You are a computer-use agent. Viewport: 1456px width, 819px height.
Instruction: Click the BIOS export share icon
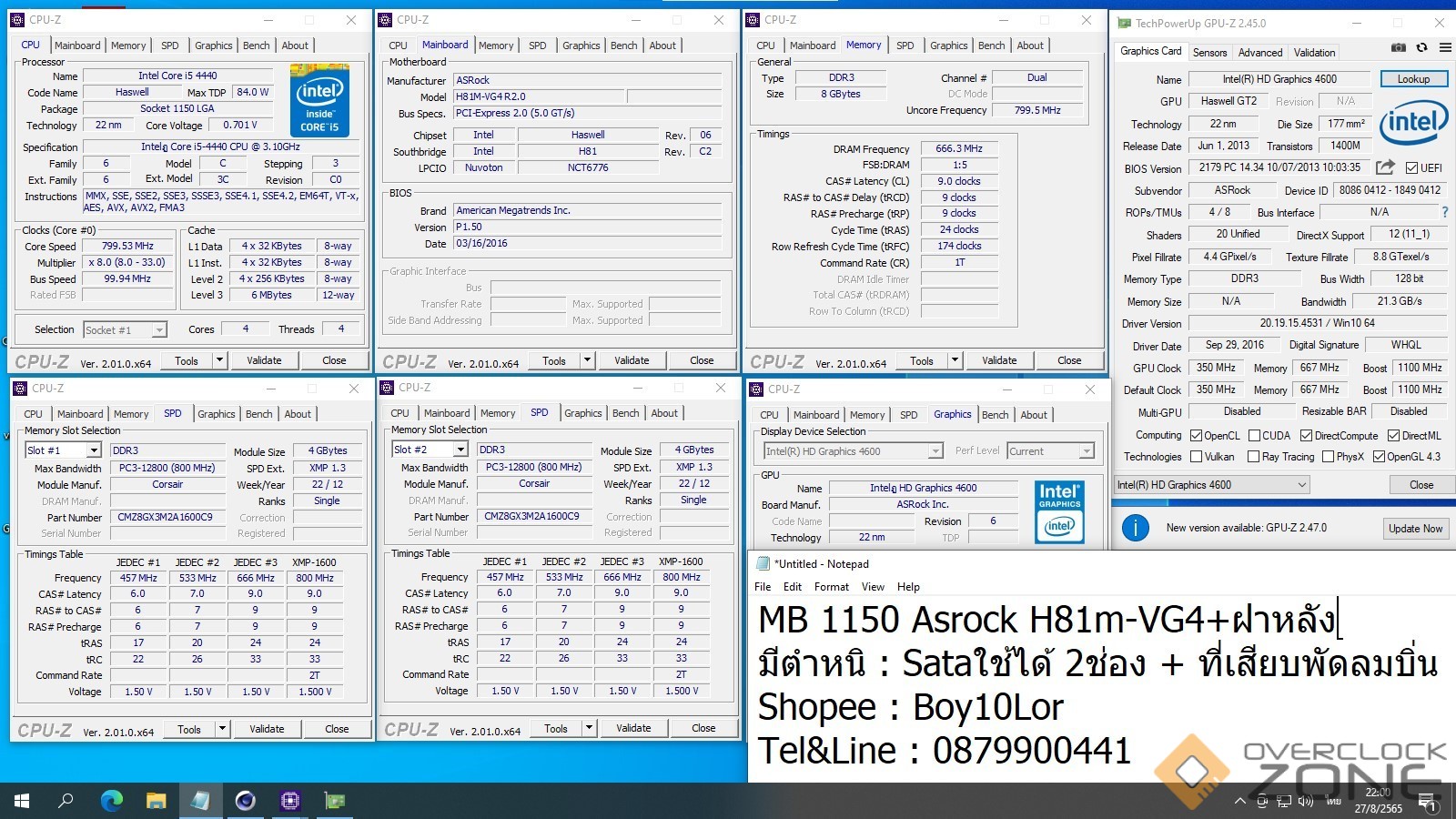pos(1385,167)
